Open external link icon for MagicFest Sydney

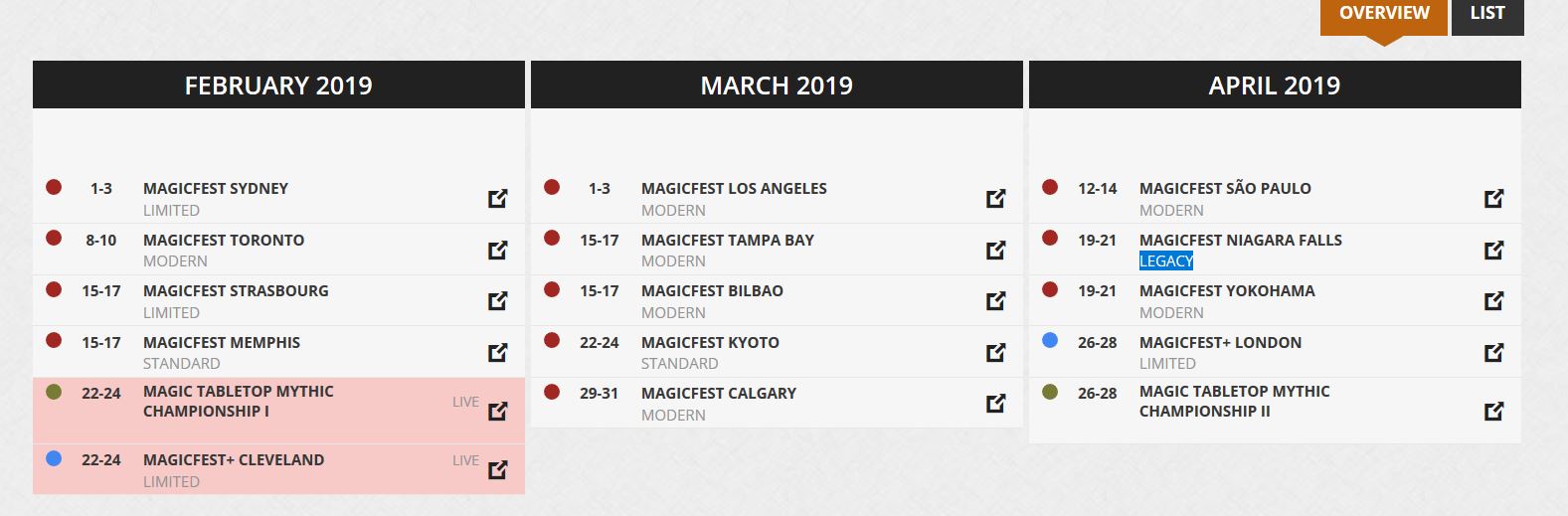click(498, 199)
